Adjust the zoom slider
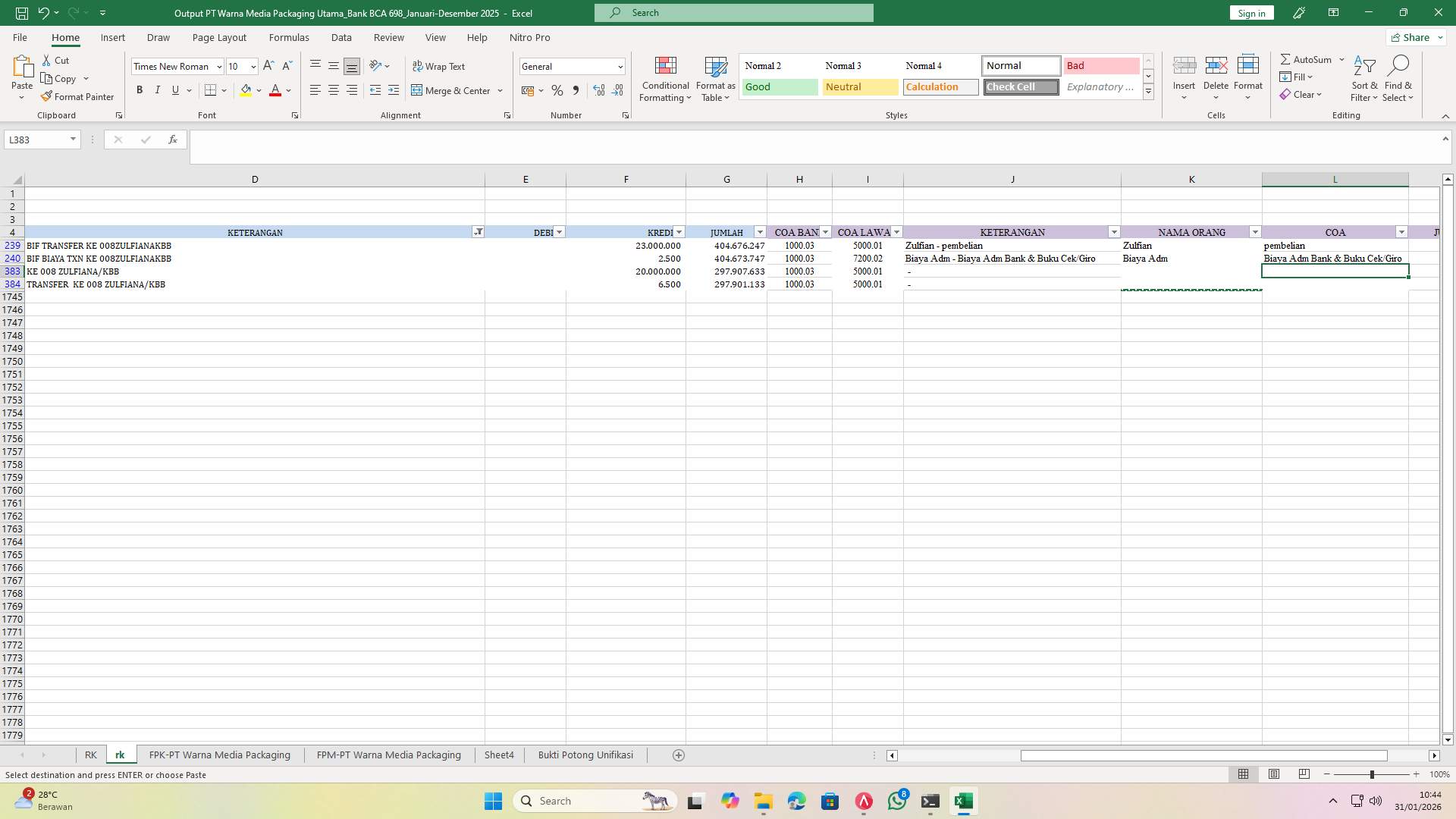Viewport: 1456px width, 819px height. (1372, 774)
